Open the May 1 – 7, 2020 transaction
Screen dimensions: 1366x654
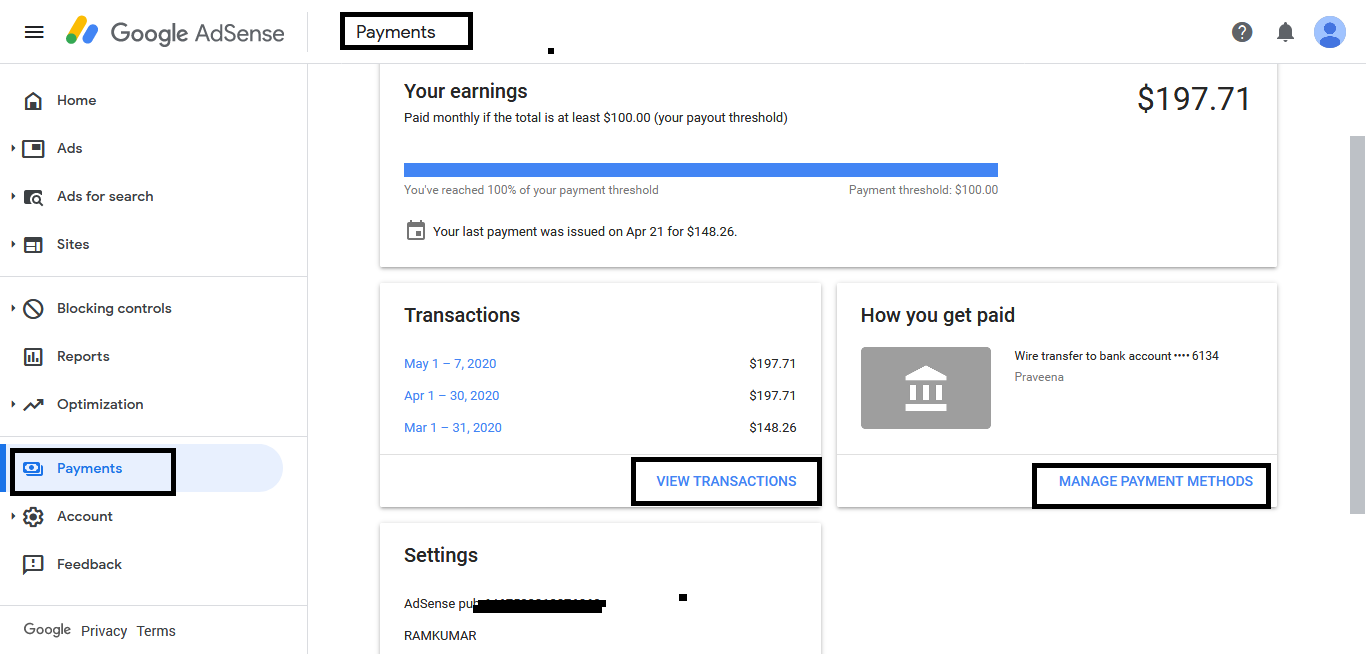point(450,364)
